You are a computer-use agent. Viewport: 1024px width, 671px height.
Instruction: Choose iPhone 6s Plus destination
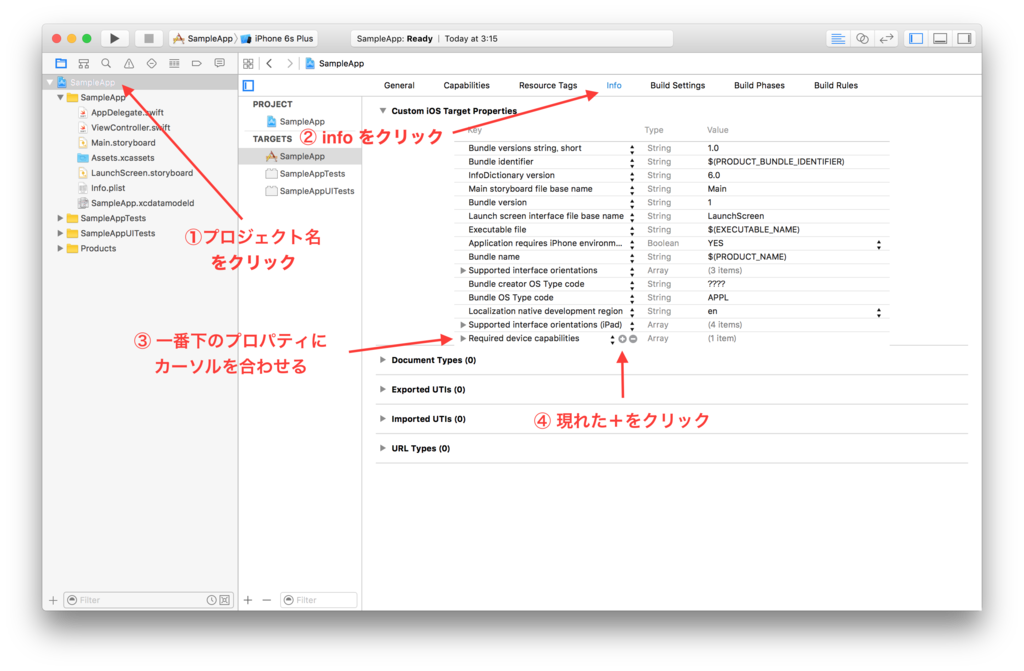point(278,39)
